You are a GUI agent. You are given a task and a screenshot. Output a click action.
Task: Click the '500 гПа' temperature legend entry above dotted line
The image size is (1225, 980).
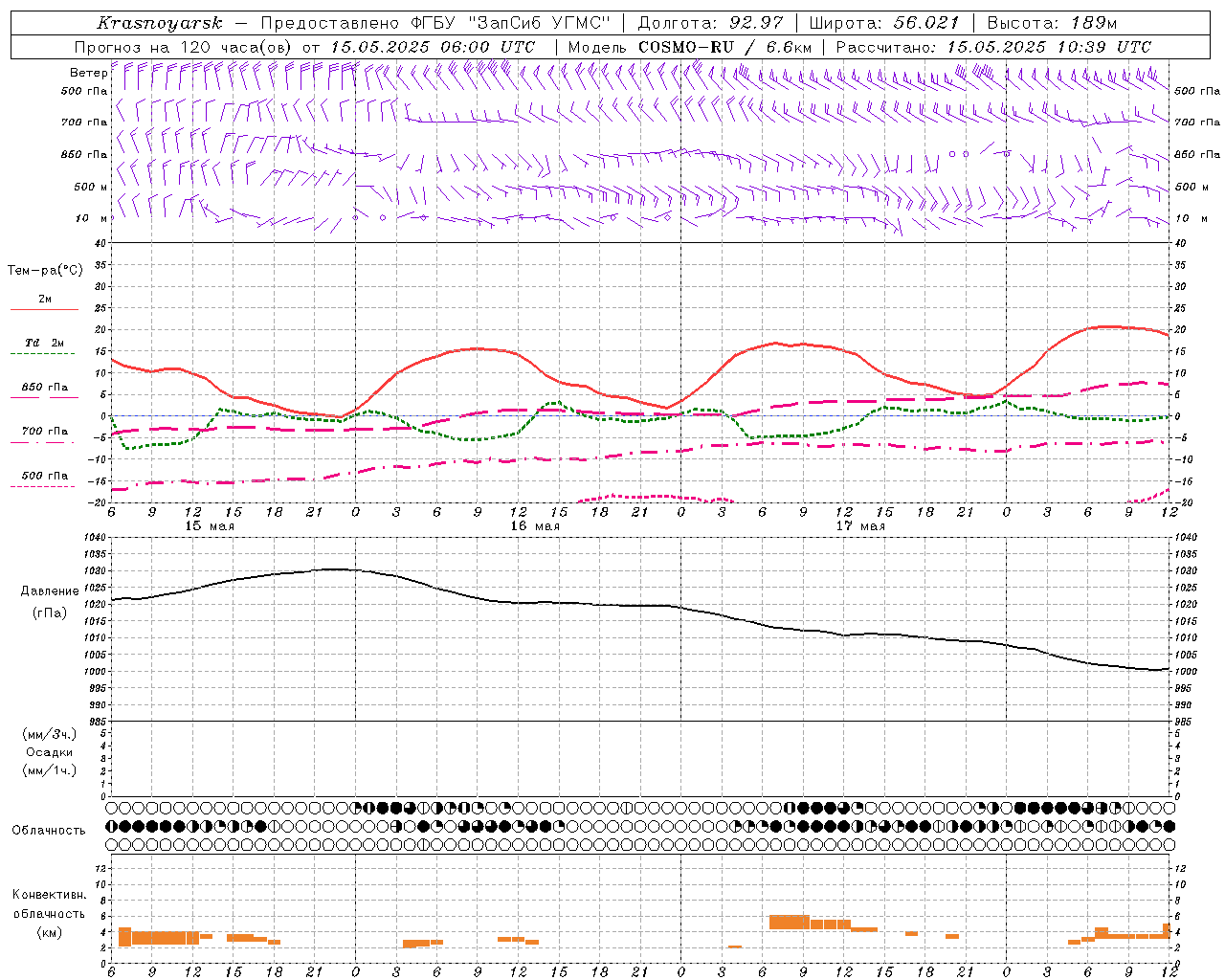coord(45,476)
